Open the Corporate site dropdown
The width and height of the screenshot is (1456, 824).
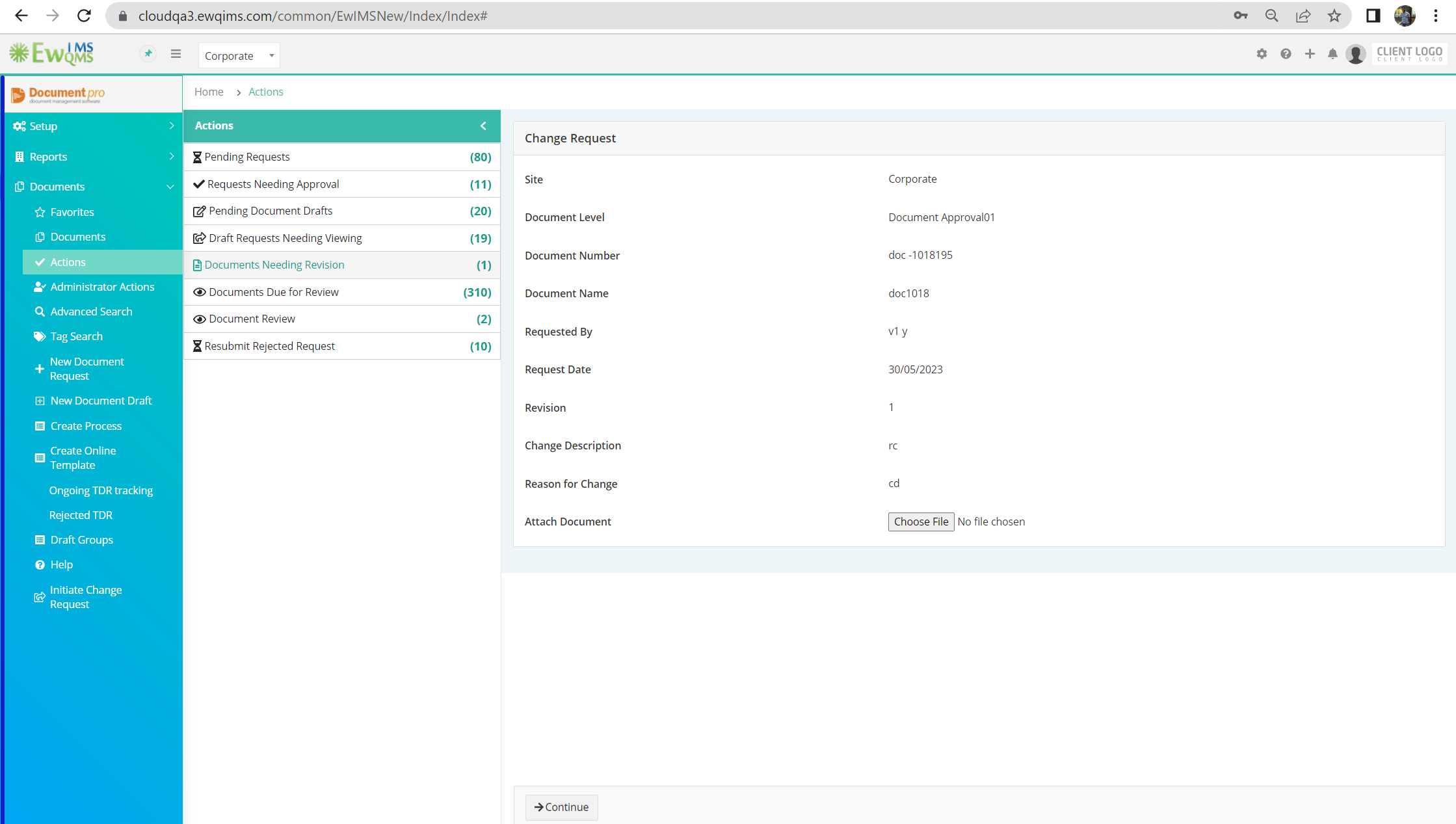point(239,56)
